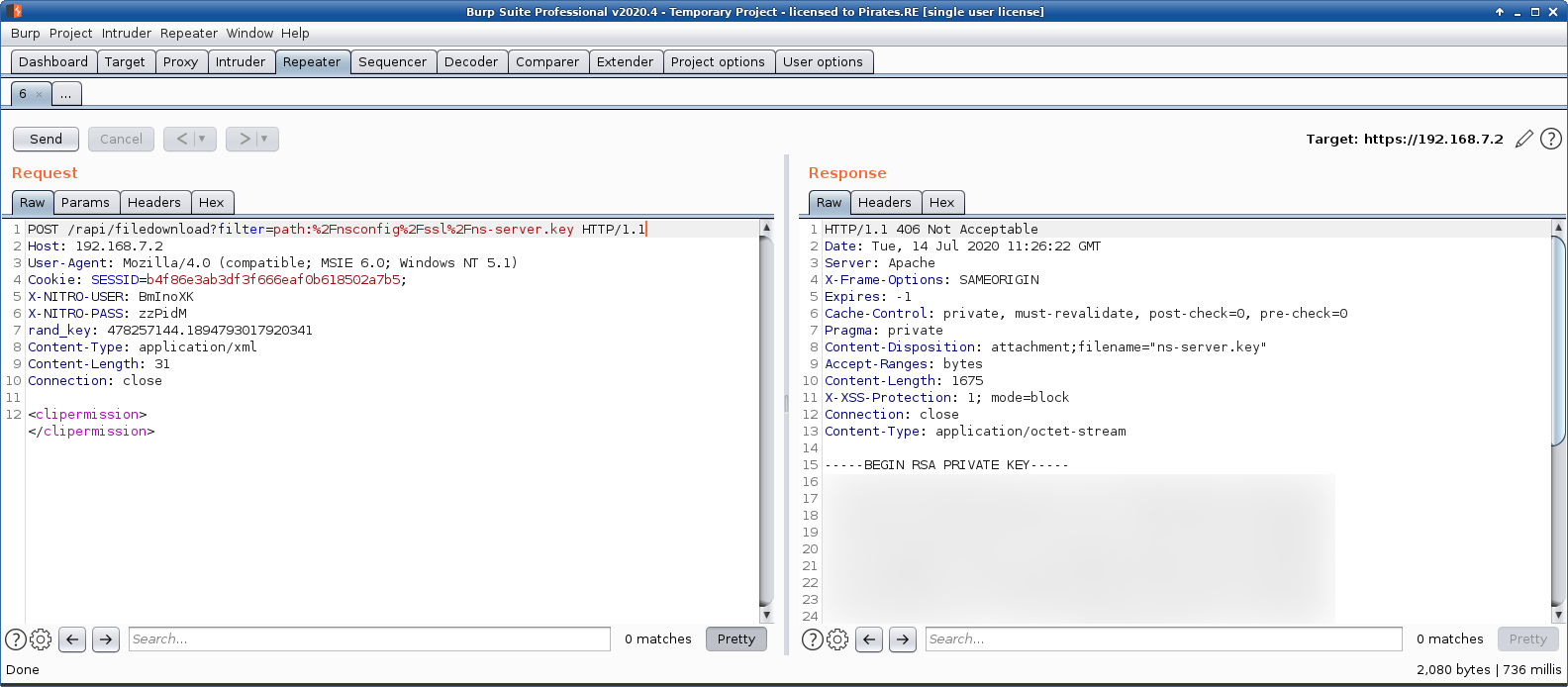Open the Window menu
The width and height of the screenshot is (1568, 687).
(249, 33)
